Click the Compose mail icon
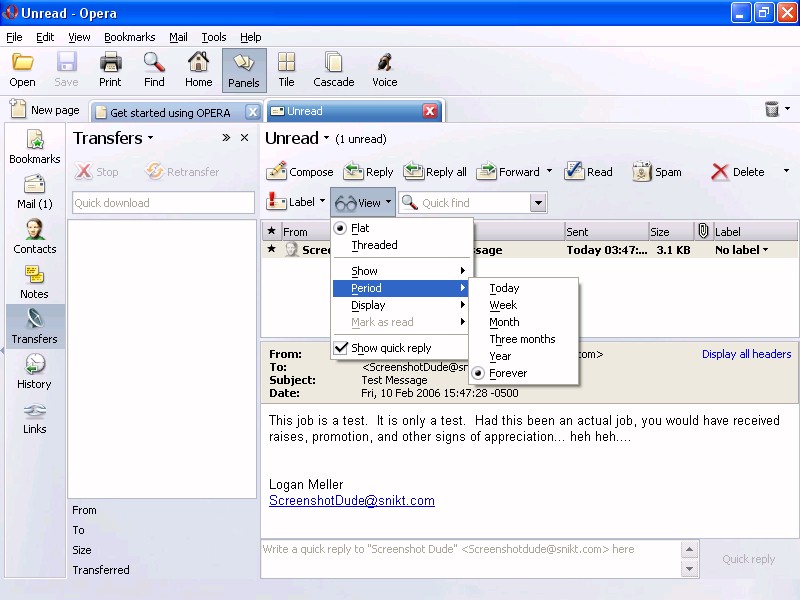800x600 pixels. [277, 172]
